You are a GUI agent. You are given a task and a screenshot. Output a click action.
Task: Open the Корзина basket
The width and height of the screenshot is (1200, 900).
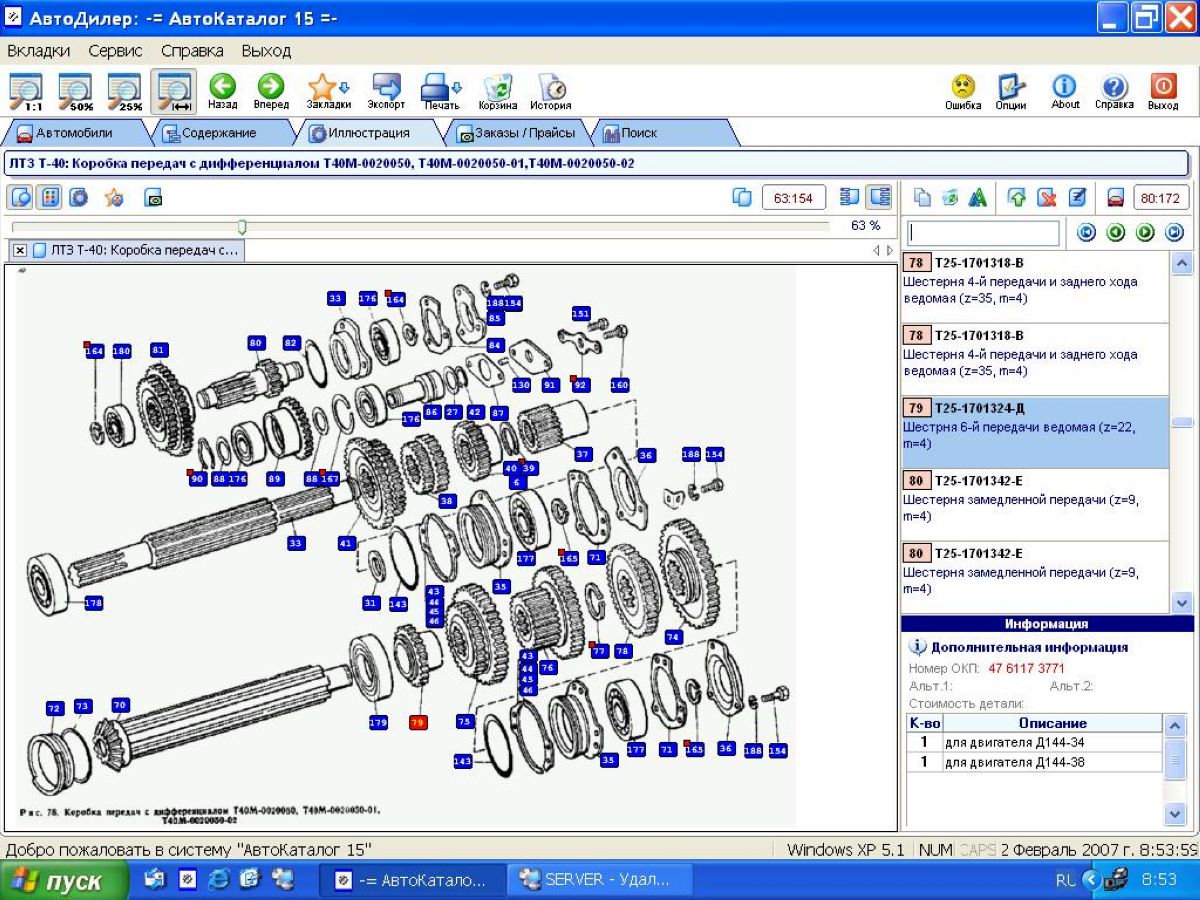pos(497,90)
